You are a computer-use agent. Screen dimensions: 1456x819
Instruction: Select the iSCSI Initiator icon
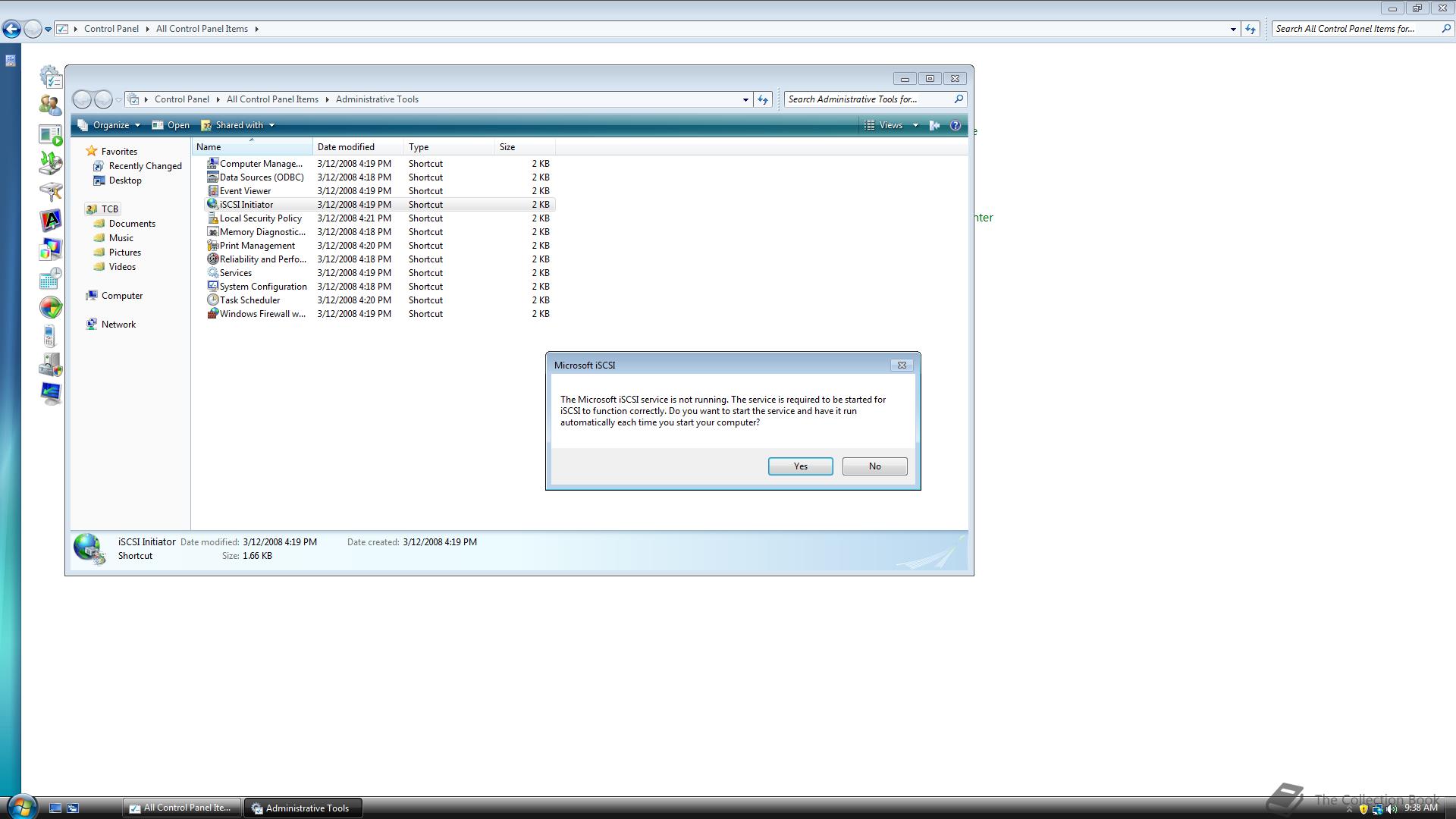pyautogui.click(x=213, y=204)
